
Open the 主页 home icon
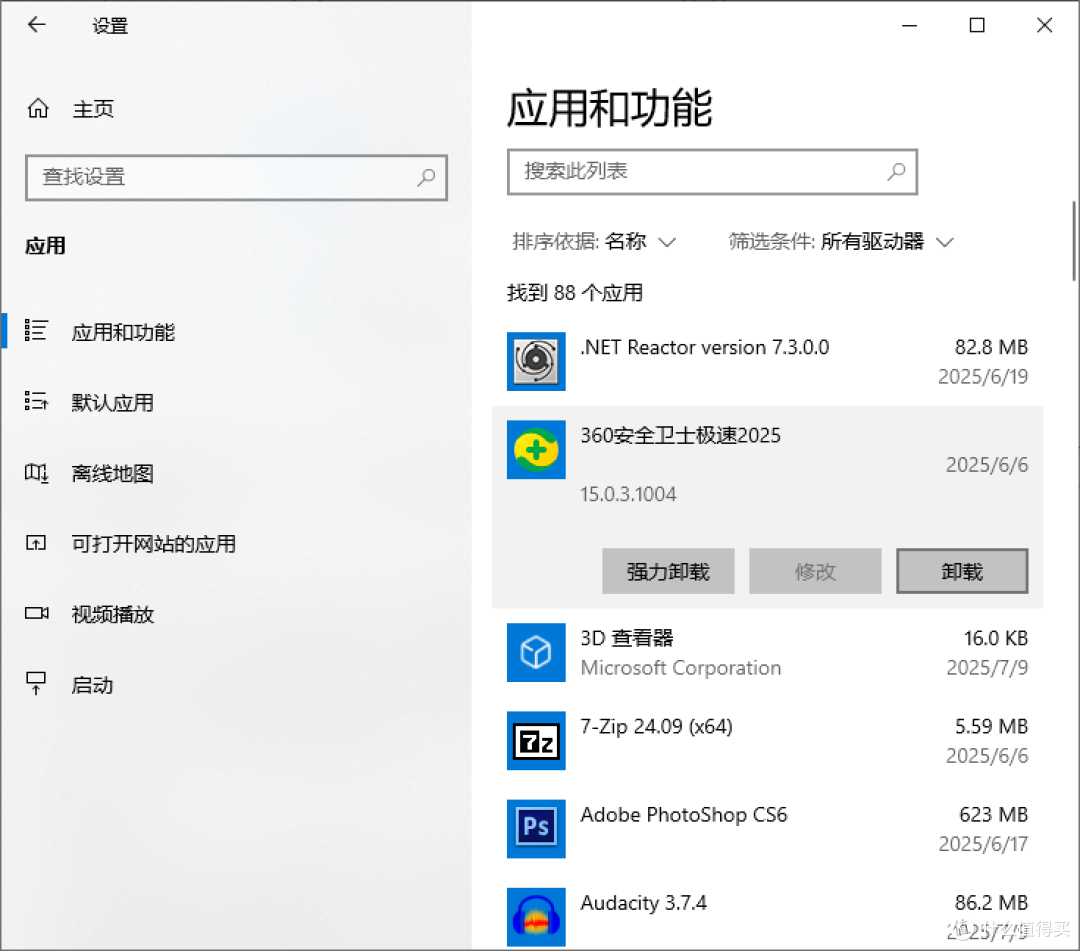click(x=38, y=108)
